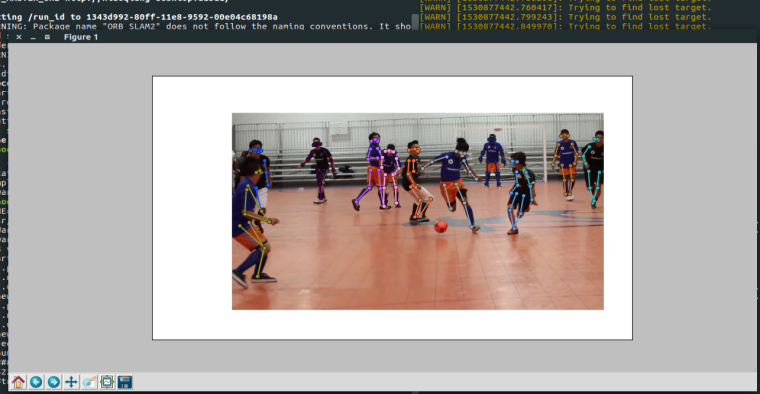The height and width of the screenshot is (394, 760).
Task: Select the red ball in the plotted image
Action: click(x=441, y=226)
